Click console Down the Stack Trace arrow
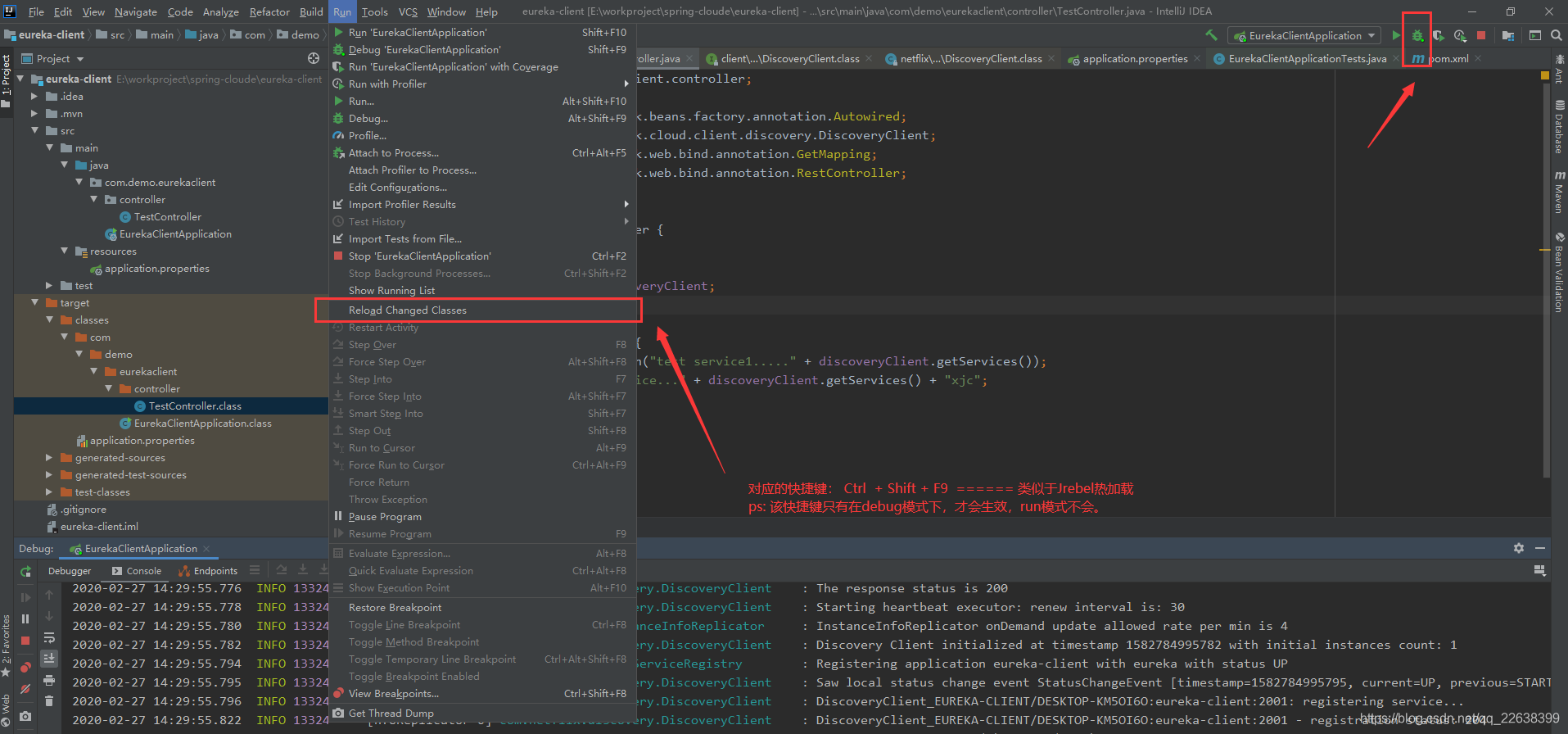The width and height of the screenshot is (1568, 734). pyautogui.click(x=49, y=616)
